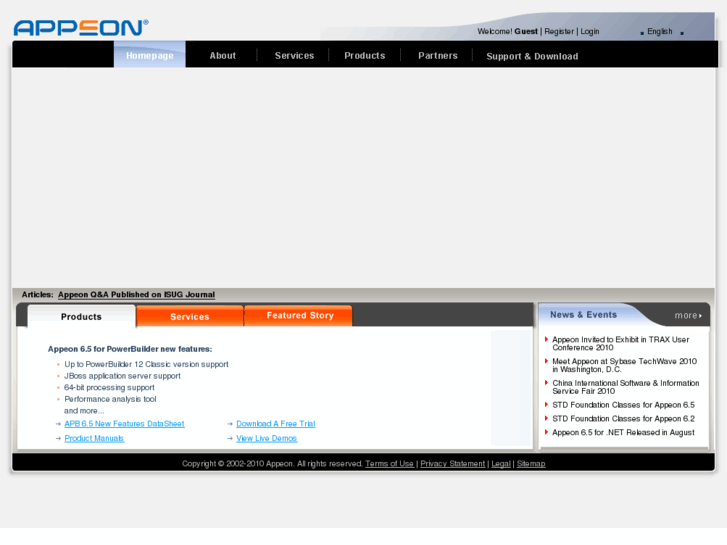Click text 64-bit processing support

click(x=109, y=387)
